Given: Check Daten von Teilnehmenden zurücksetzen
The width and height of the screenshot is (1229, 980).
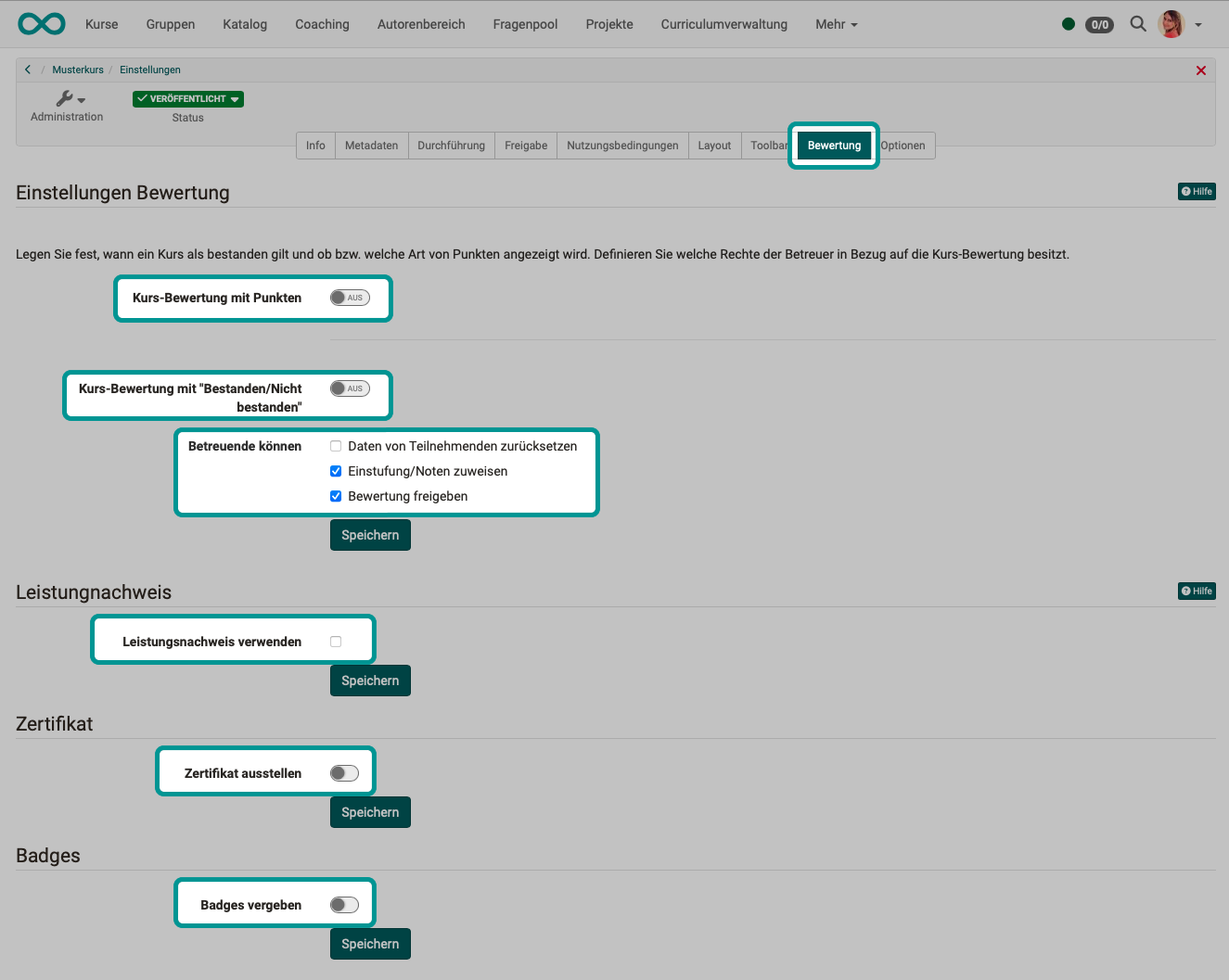Looking at the screenshot, I should [x=335, y=446].
